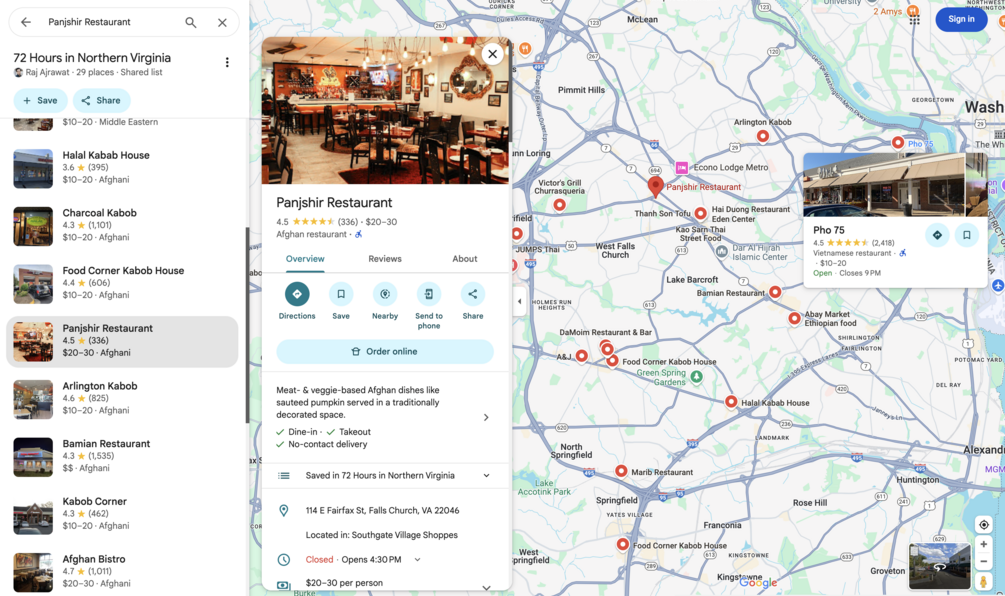Click Hai Duong Restaurant map pin
This screenshot has width=1005, height=596.
[701, 213]
